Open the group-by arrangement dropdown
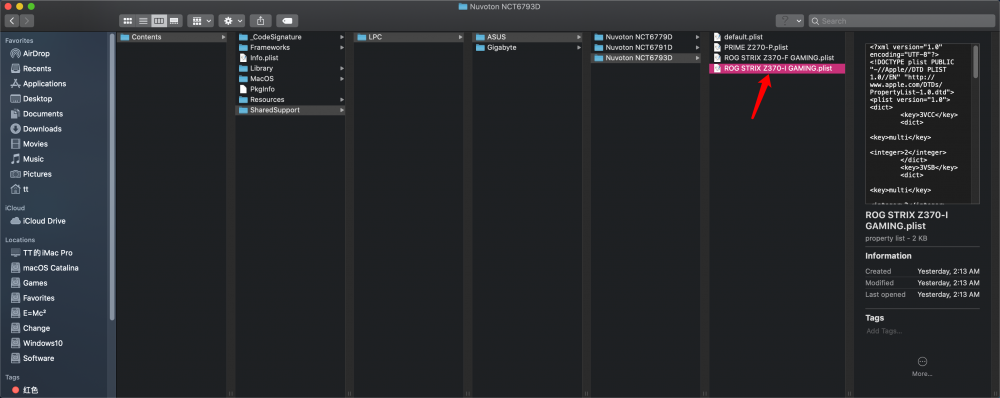Image resolution: width=1000 pixels, height=398 pixels. pos(200,21)
